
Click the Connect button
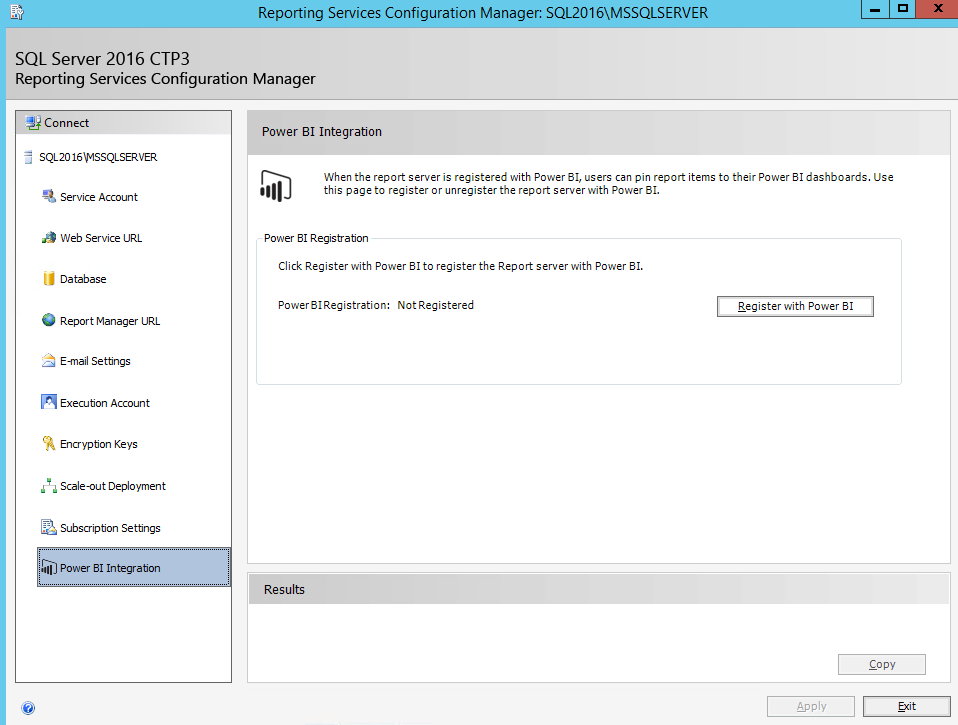pos(66,123)
